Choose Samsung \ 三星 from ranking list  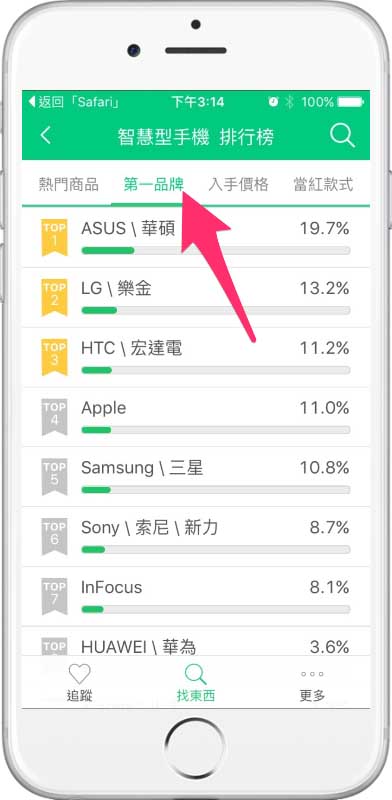[196, 477]
